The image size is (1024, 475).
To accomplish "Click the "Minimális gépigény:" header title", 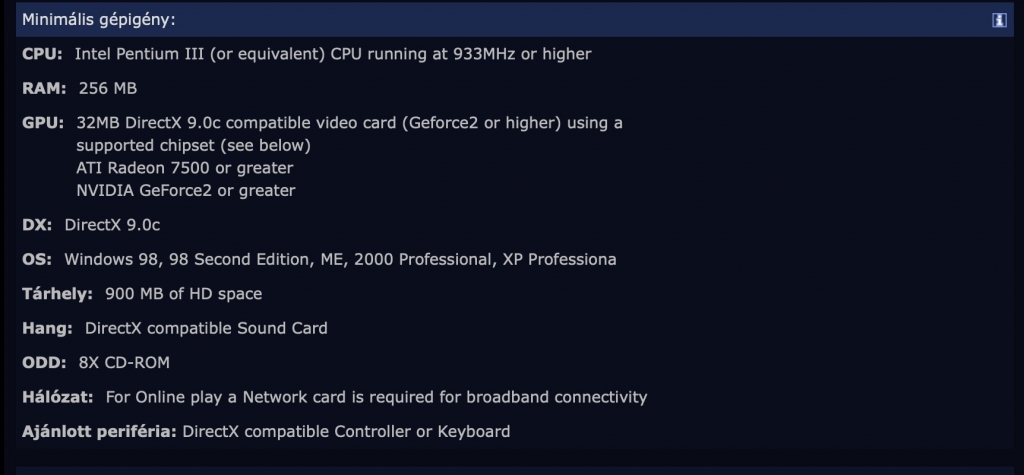I will click(93, 20).
